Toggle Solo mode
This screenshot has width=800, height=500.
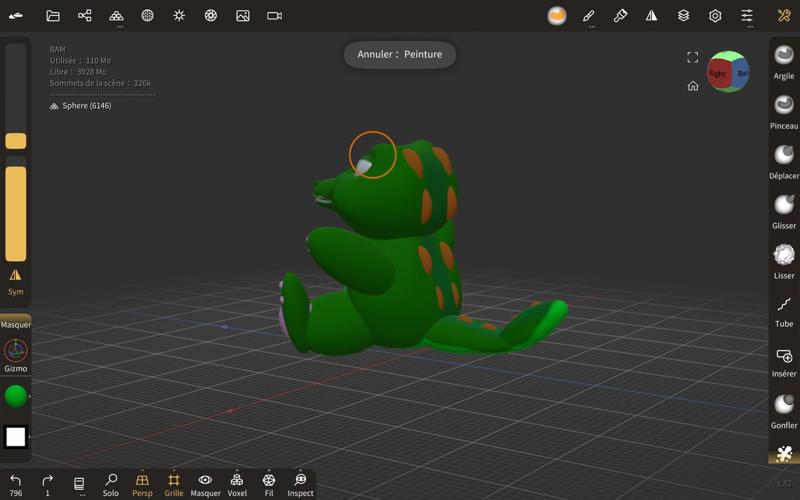pyautogui.click(x=111, y=485)
